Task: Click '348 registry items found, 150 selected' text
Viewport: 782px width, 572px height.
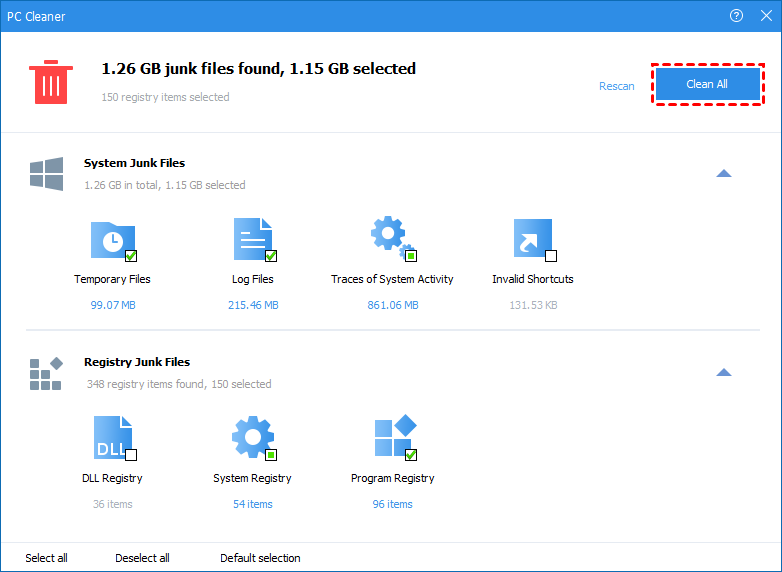Action: 179,384
